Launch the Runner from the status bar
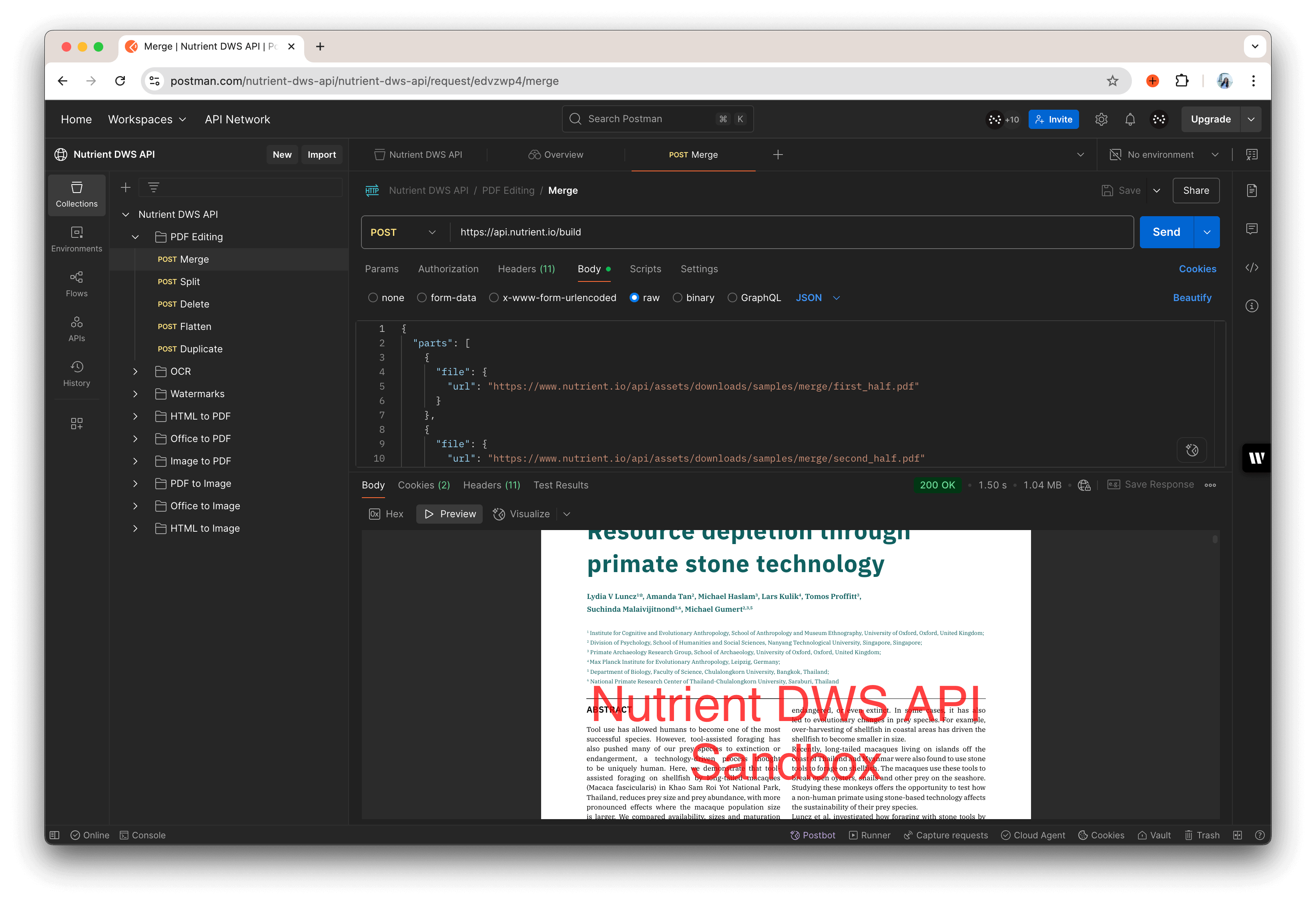 pos(869,835)
